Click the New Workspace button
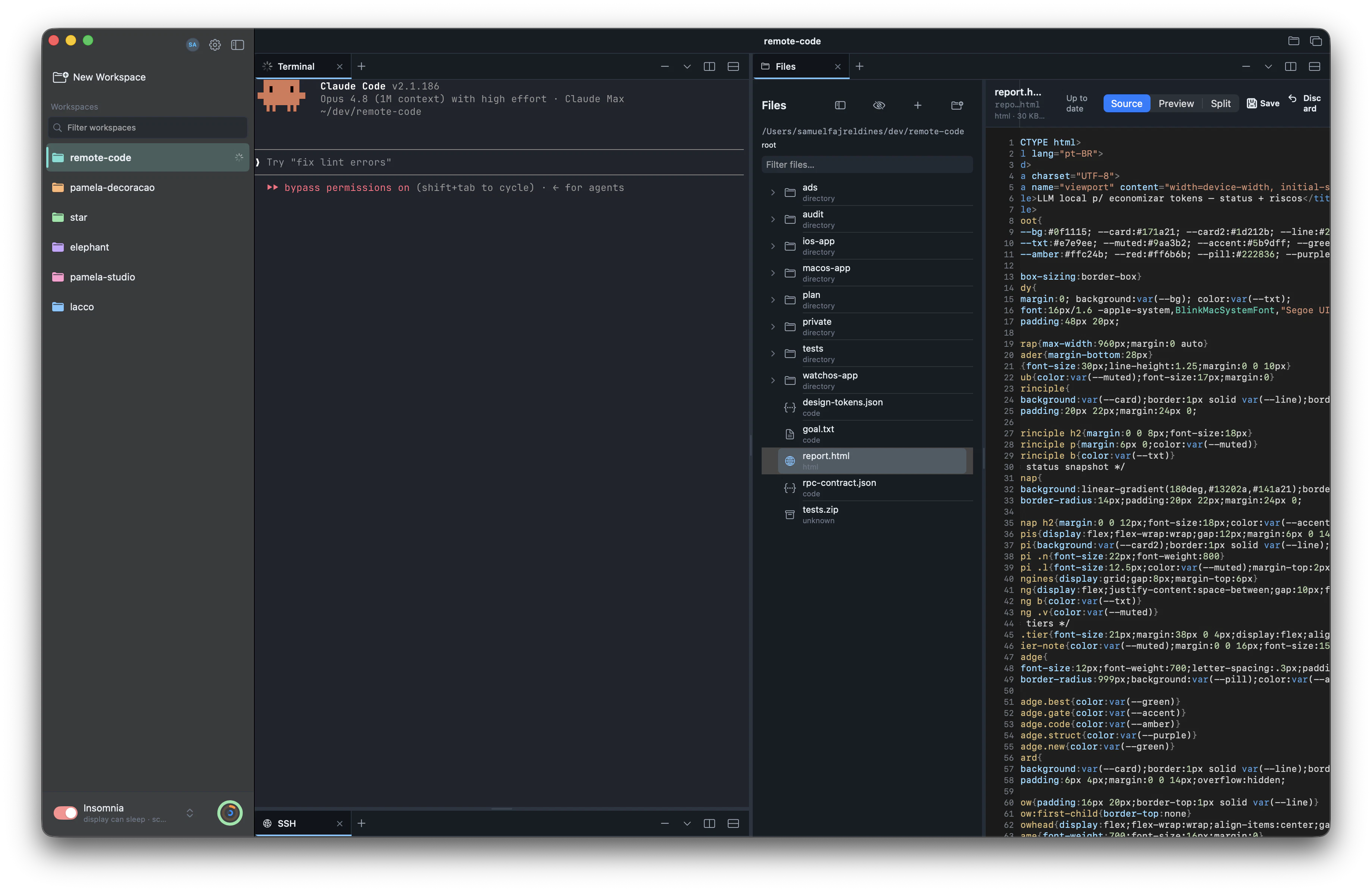The height and width of the screenshot is (892, 1372). click(99, 77)
